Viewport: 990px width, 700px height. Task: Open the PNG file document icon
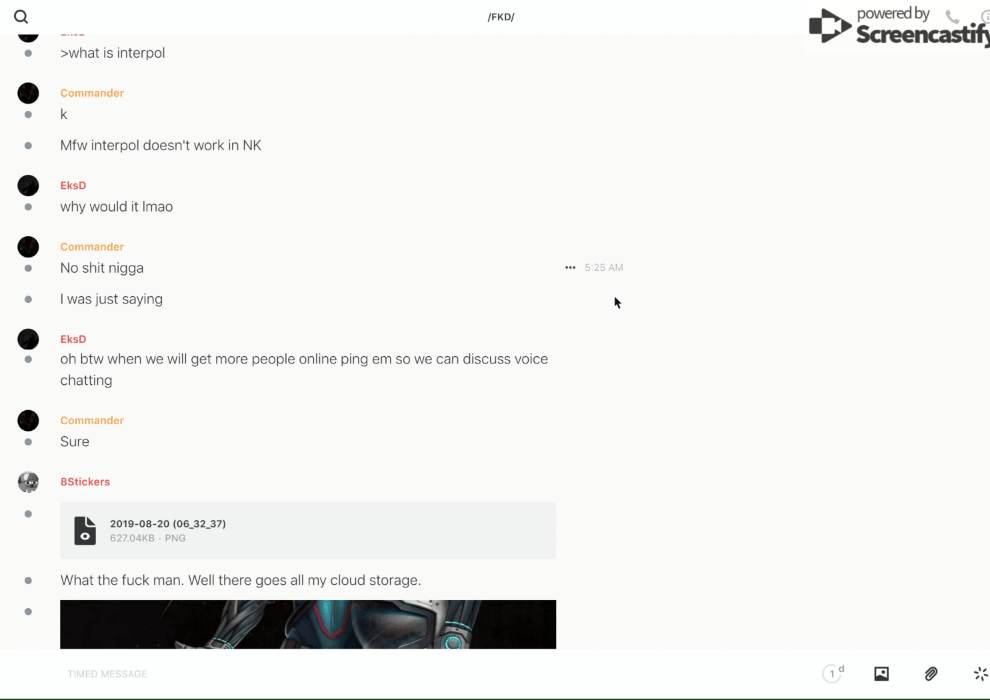(x=85, y=530)
